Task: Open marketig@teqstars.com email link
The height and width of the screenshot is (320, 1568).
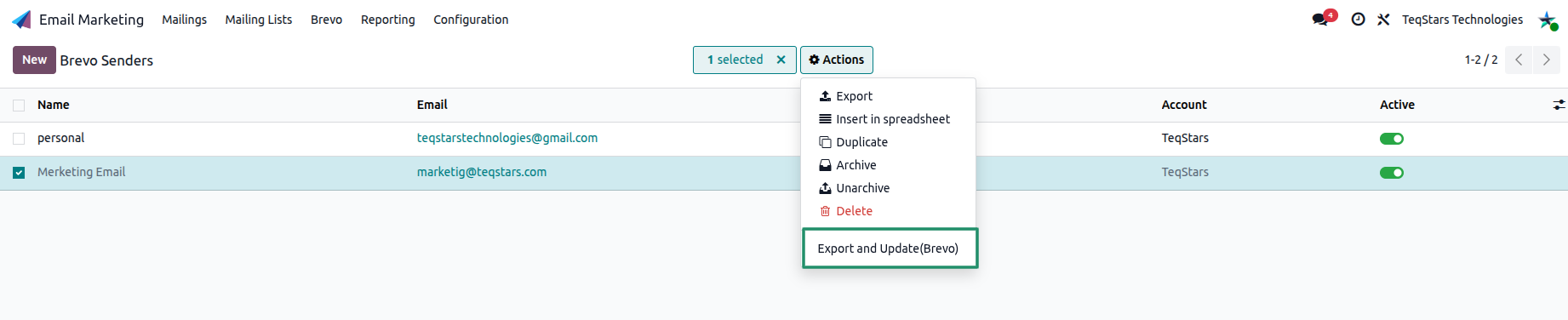Action: tap(482, 172)
